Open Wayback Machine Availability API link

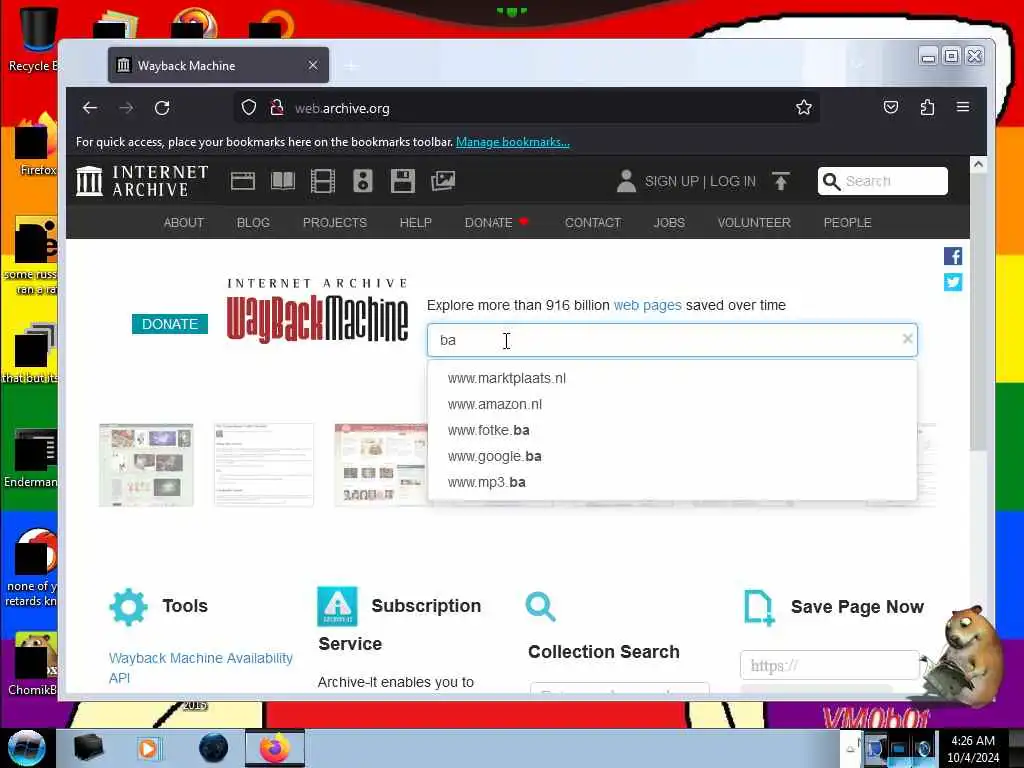(200, 667)
